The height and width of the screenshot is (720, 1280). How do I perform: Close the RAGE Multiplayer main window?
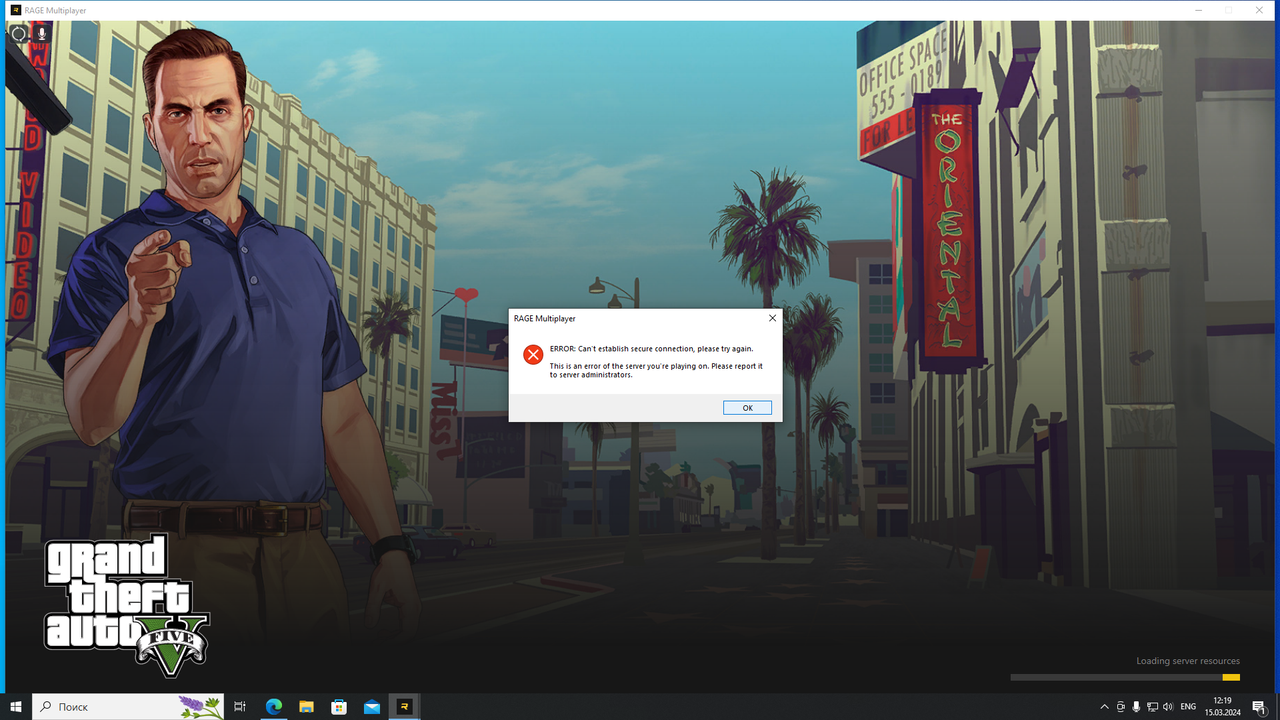1257,10
